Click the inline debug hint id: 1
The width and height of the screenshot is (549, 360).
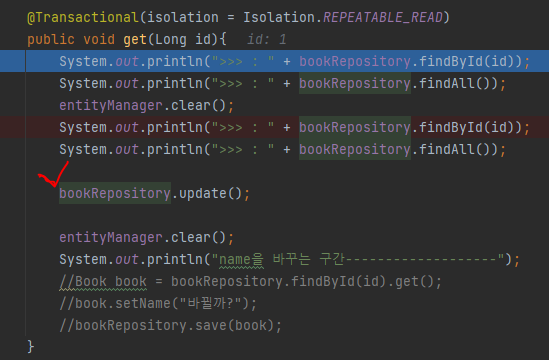tap(267, 39)
